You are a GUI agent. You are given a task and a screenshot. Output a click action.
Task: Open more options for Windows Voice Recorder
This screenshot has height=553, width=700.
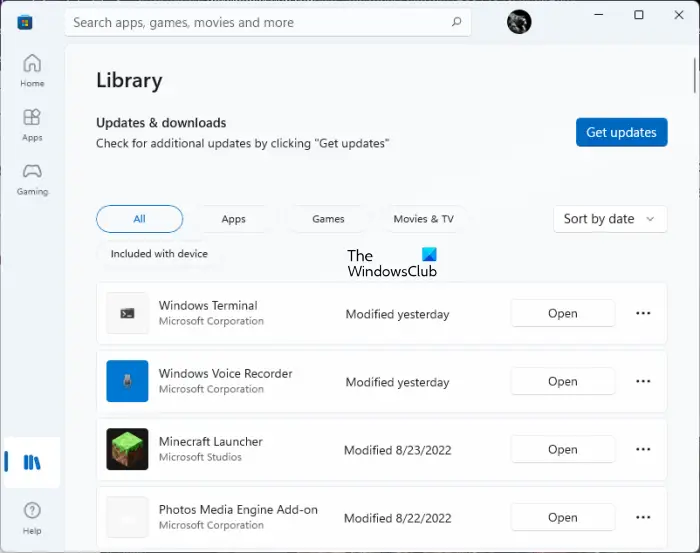coord(643,381)
